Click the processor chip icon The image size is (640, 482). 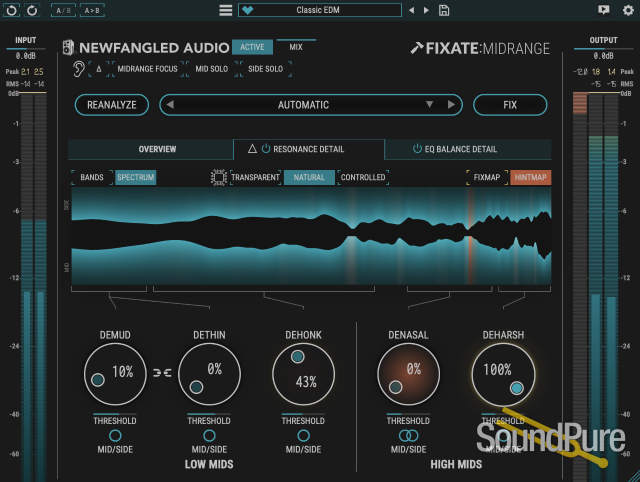coord(219,178)
